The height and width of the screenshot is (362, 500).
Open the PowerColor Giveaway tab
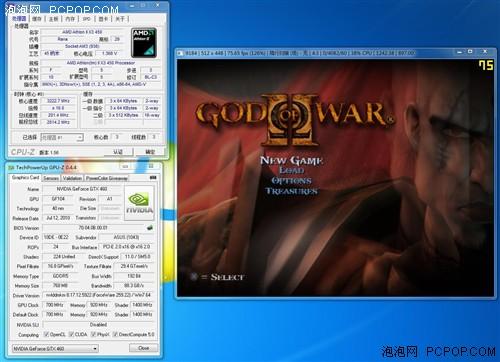click(x=107, y=178)
